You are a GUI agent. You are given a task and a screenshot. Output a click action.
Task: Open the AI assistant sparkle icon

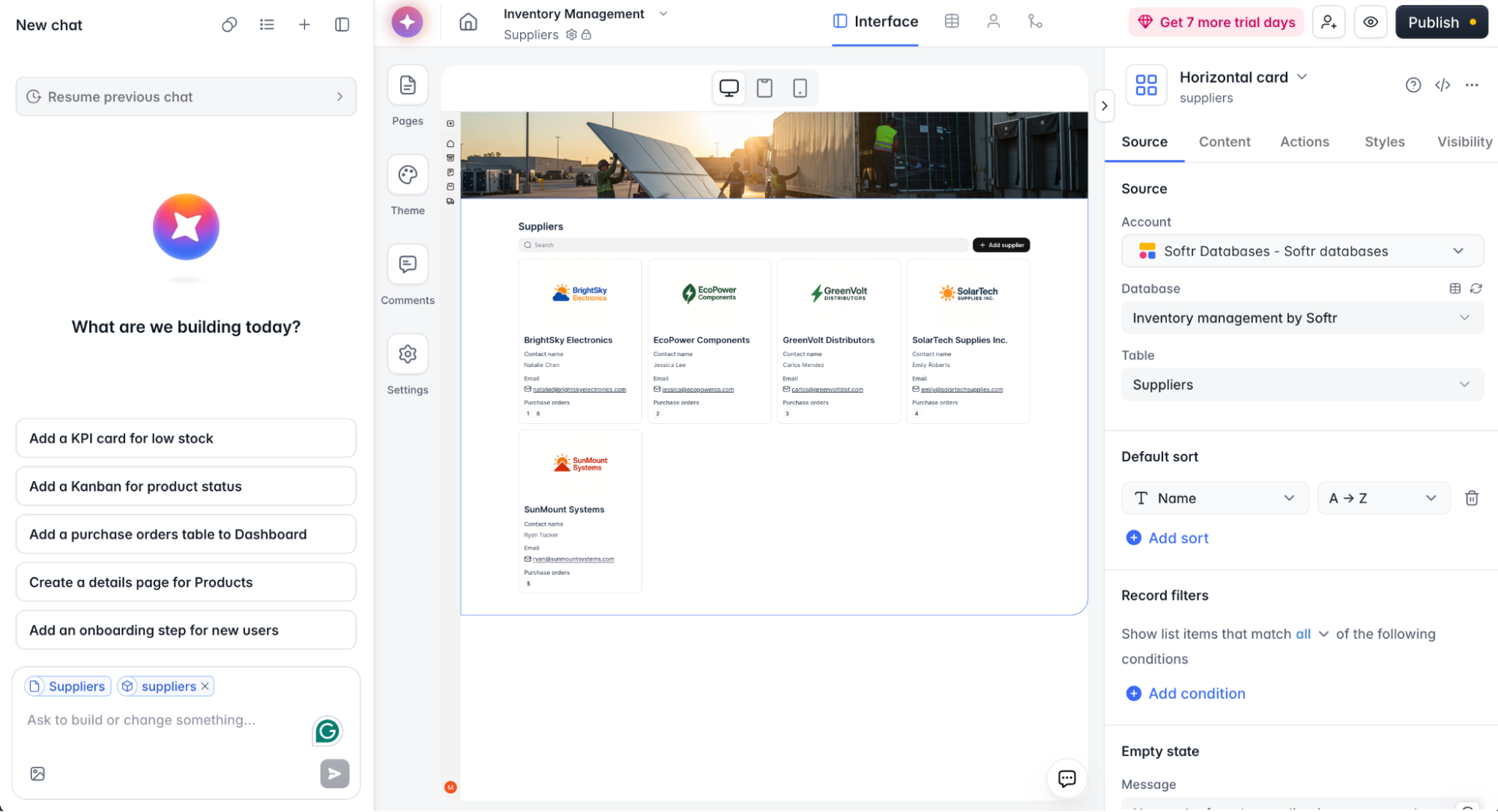point(407,22)
